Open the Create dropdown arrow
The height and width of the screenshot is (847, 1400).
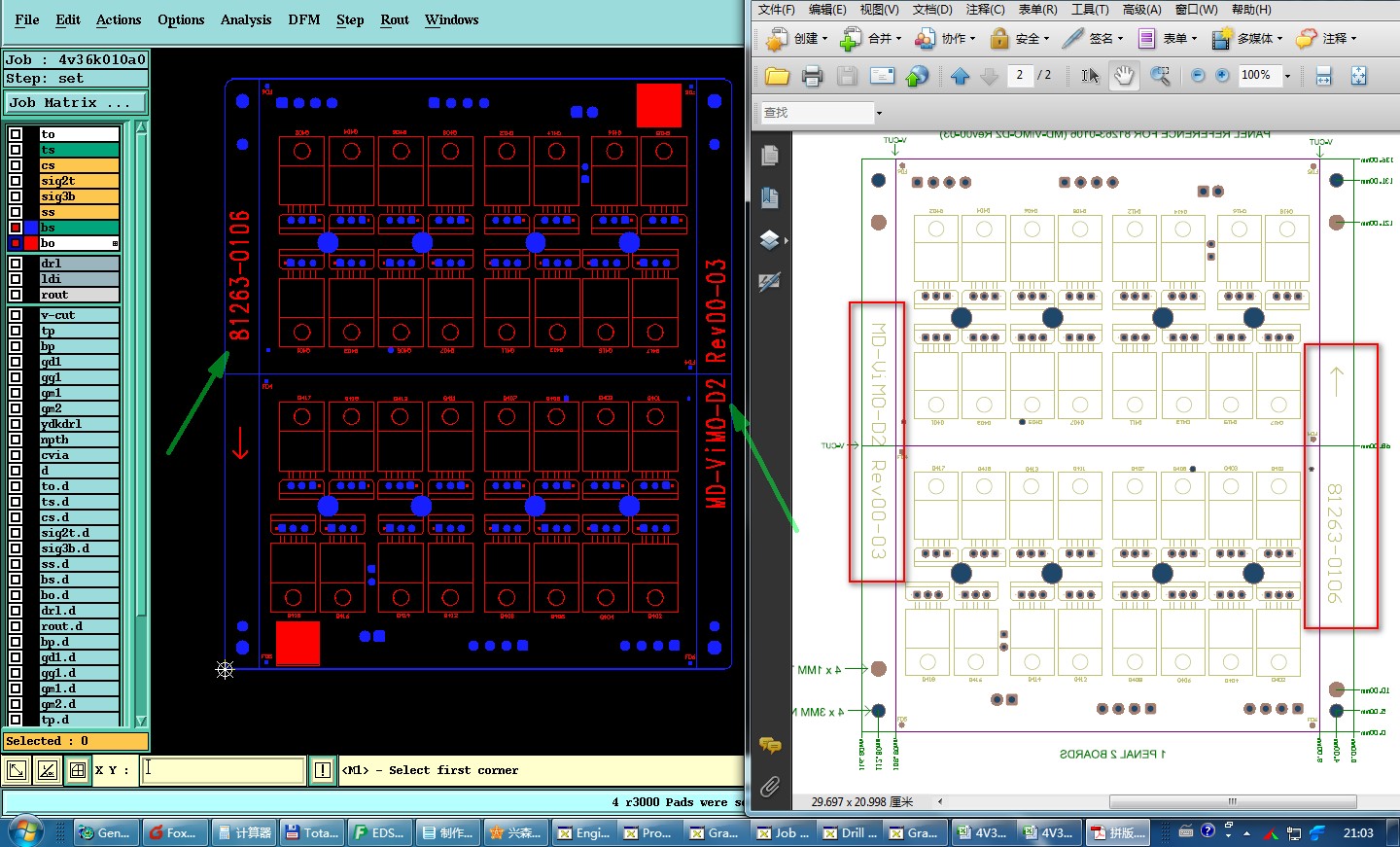825,39
